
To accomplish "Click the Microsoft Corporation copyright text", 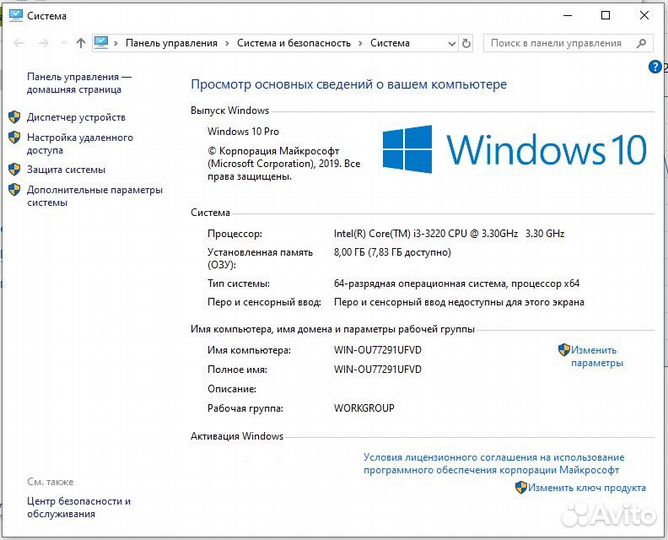I will coord(284,164).
